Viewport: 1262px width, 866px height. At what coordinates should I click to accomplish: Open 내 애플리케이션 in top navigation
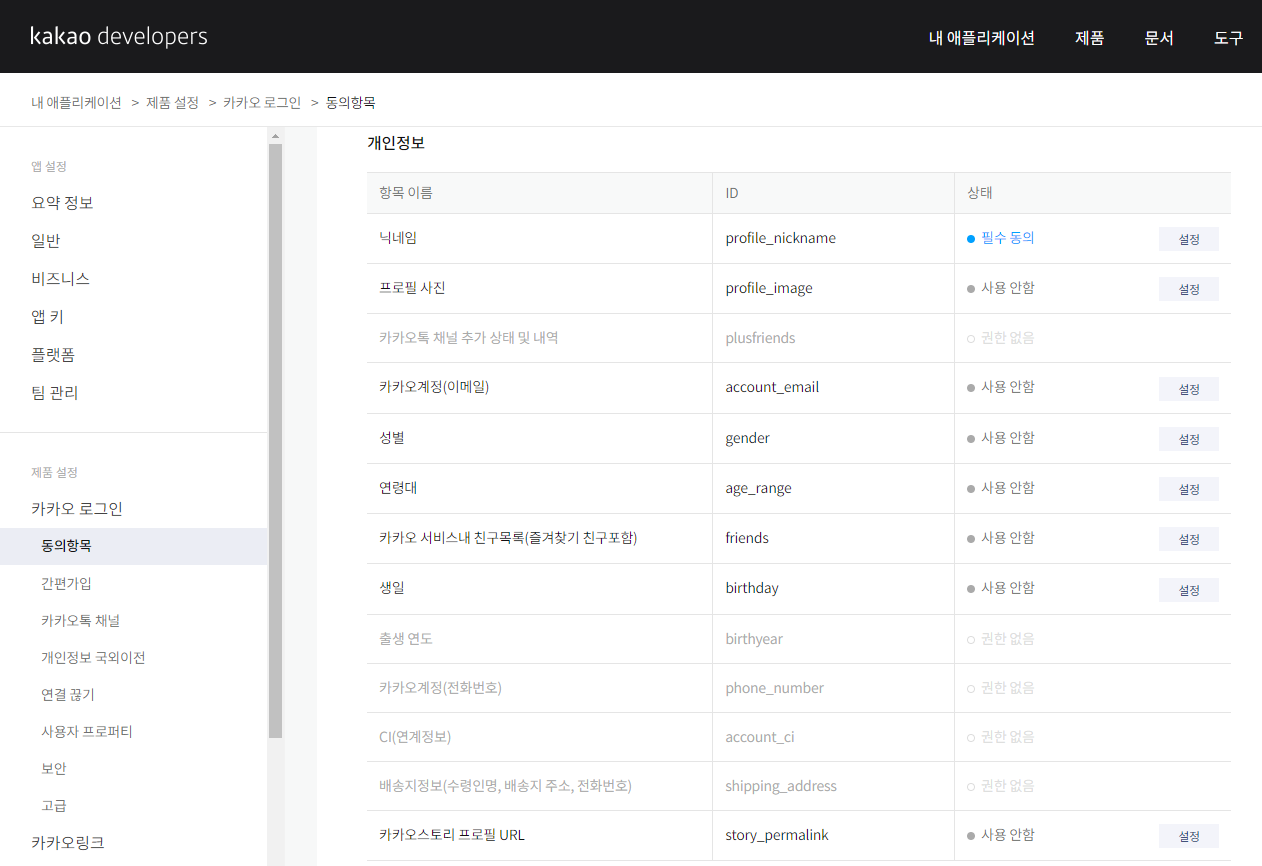point(981,38)
